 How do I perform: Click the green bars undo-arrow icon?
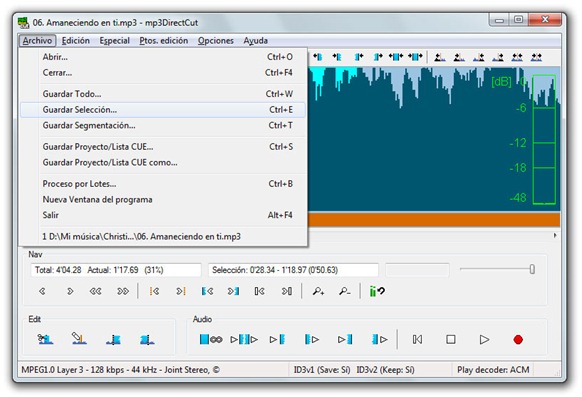click(x=377, y=291)
